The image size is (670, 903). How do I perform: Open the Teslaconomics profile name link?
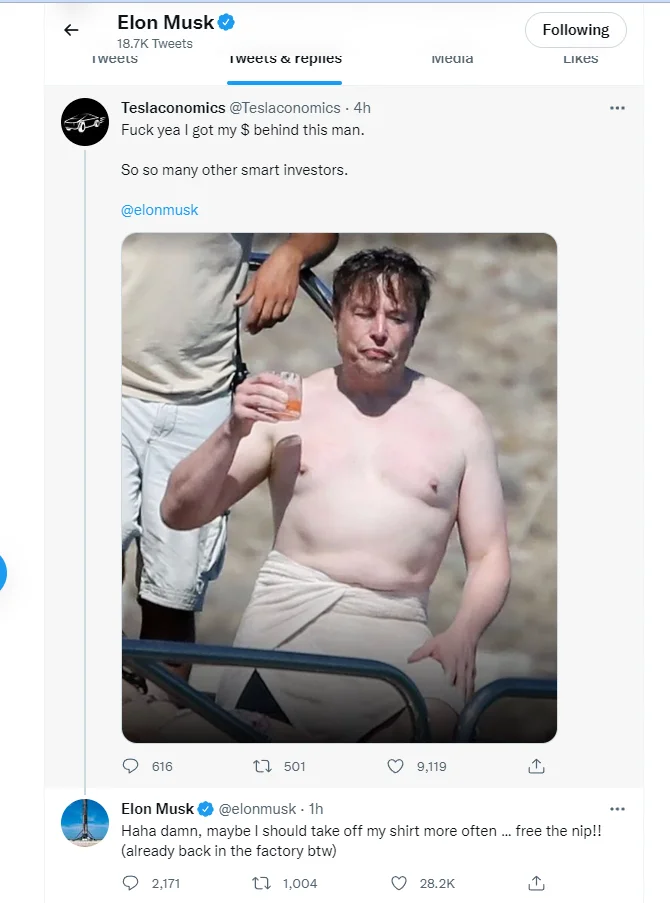(173, 108)
